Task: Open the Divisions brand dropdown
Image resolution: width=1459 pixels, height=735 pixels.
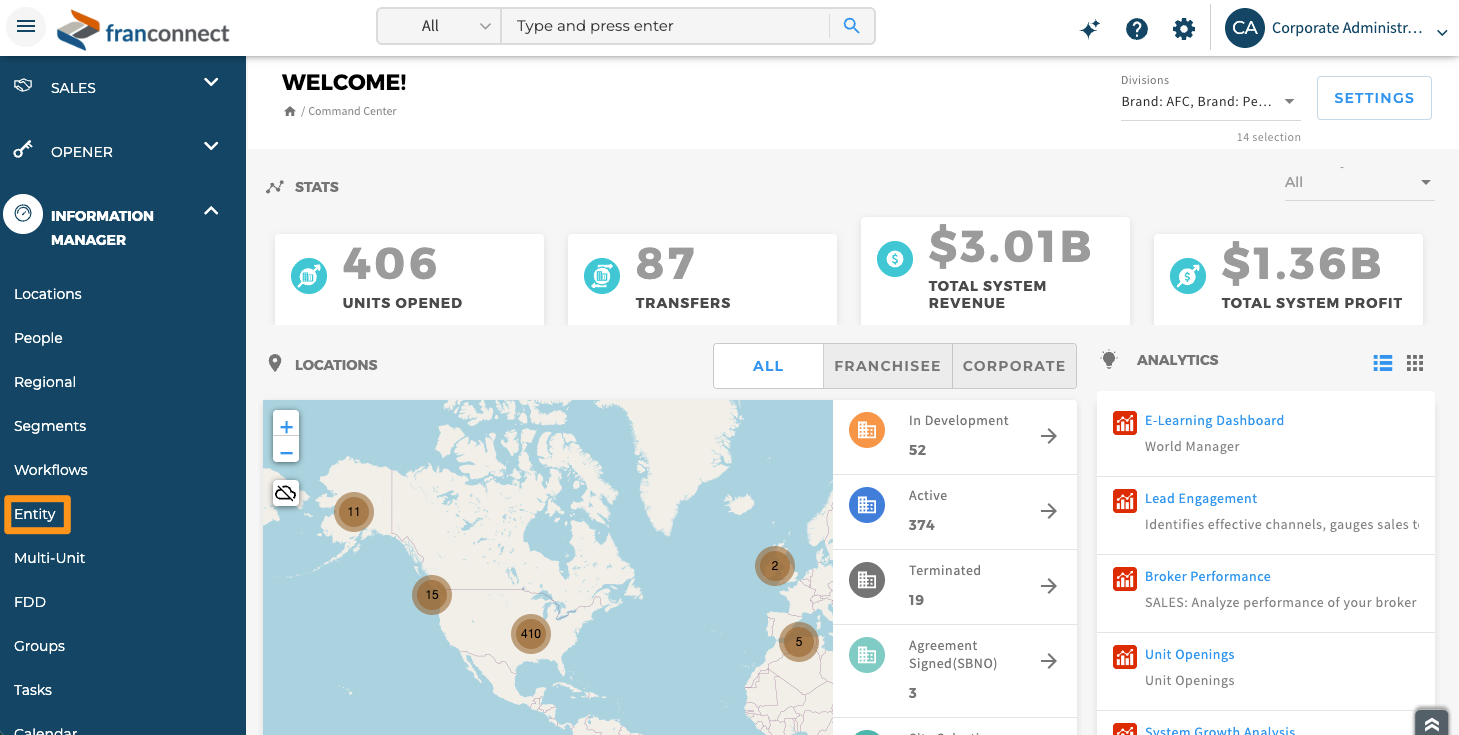Action: (x=1289, y=102)
